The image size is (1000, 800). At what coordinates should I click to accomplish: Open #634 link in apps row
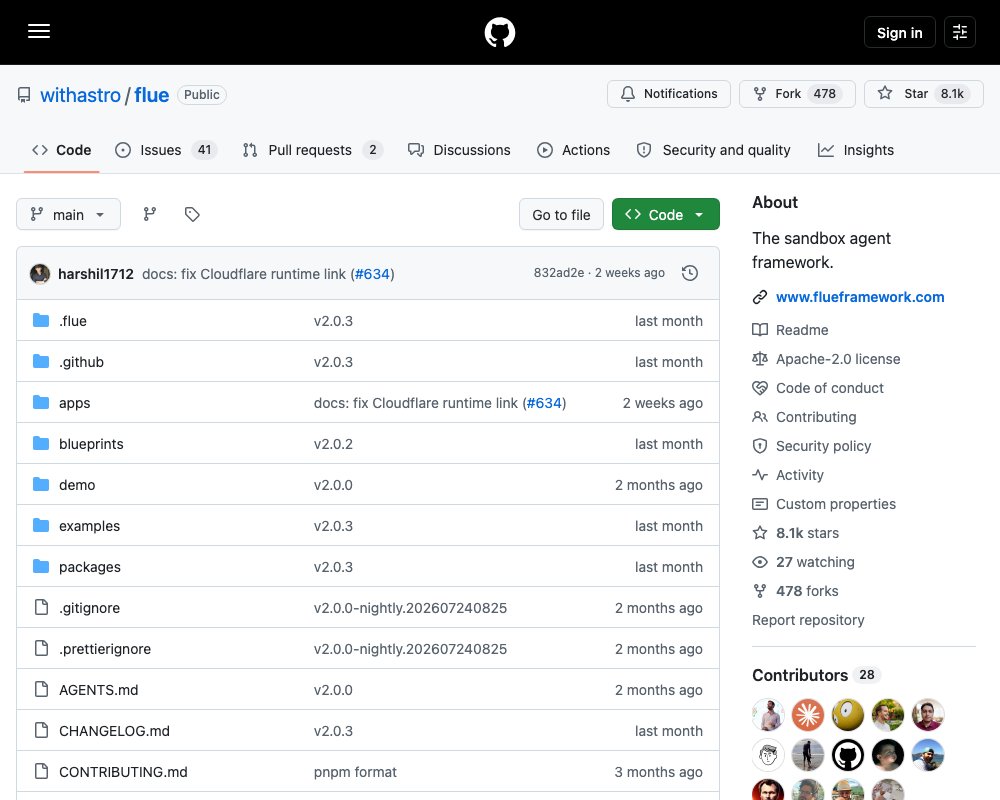pyautogui.click(x=544, y=403)
